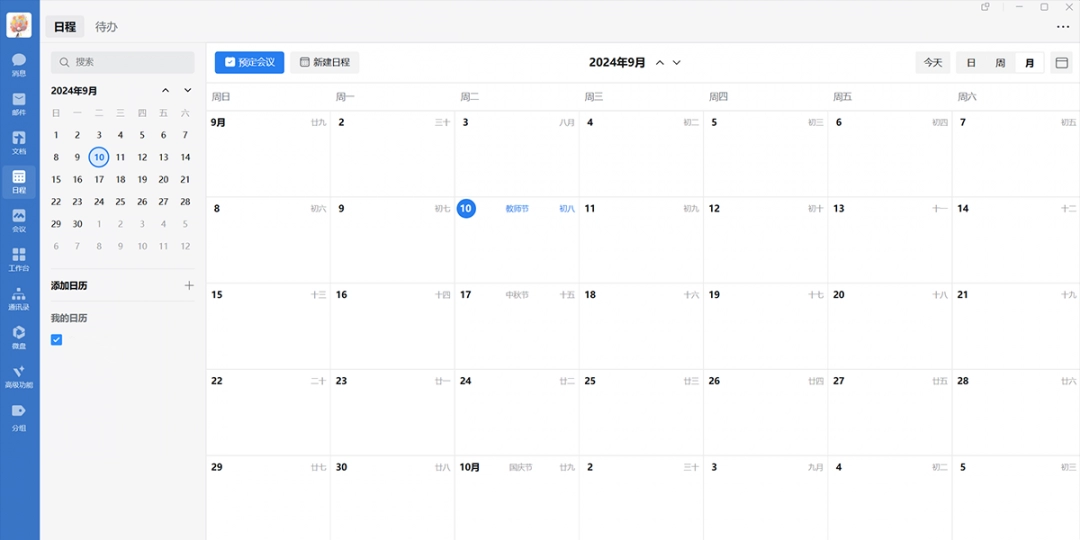Go to previous month in main calendar header
Viewport: 1080px width, 540px height.
(x=659, y=63)
